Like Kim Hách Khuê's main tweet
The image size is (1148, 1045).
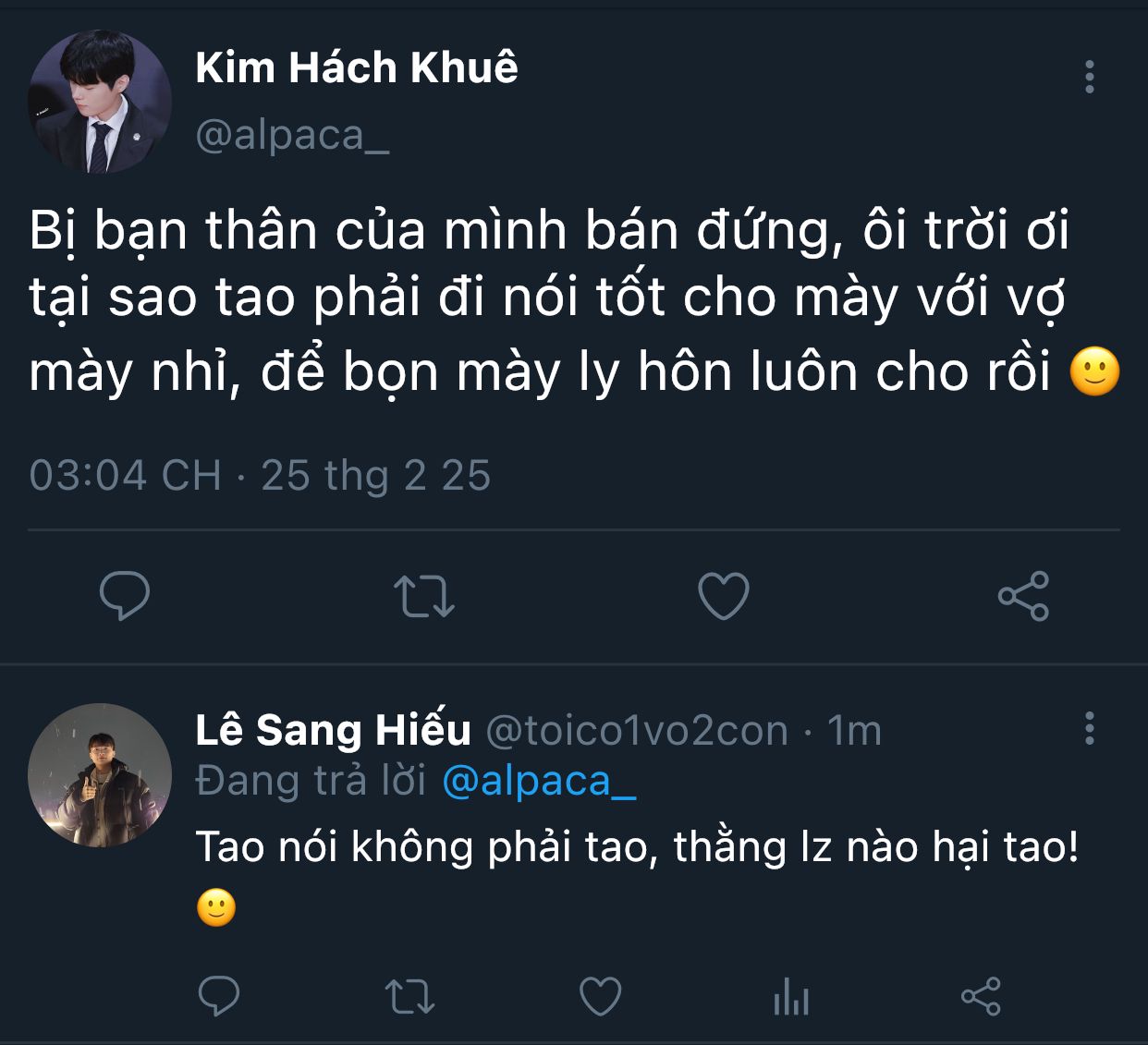(723, 596)
